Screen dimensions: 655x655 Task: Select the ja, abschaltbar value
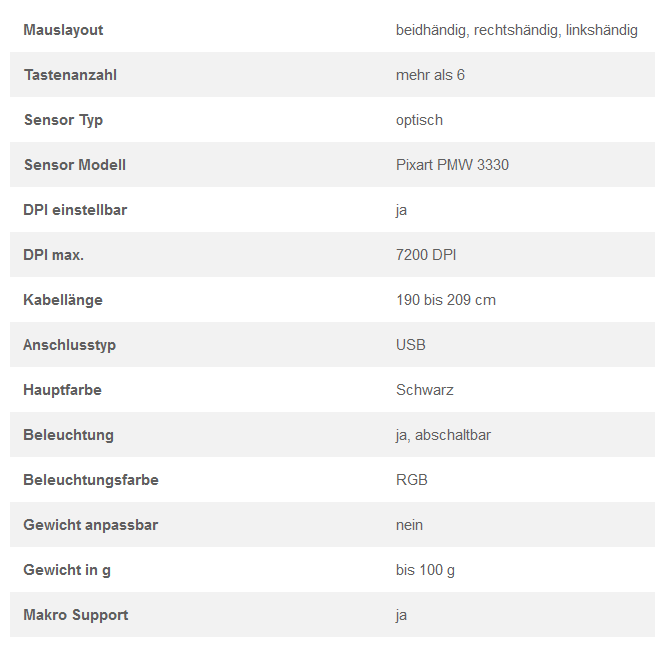(443, 435)
